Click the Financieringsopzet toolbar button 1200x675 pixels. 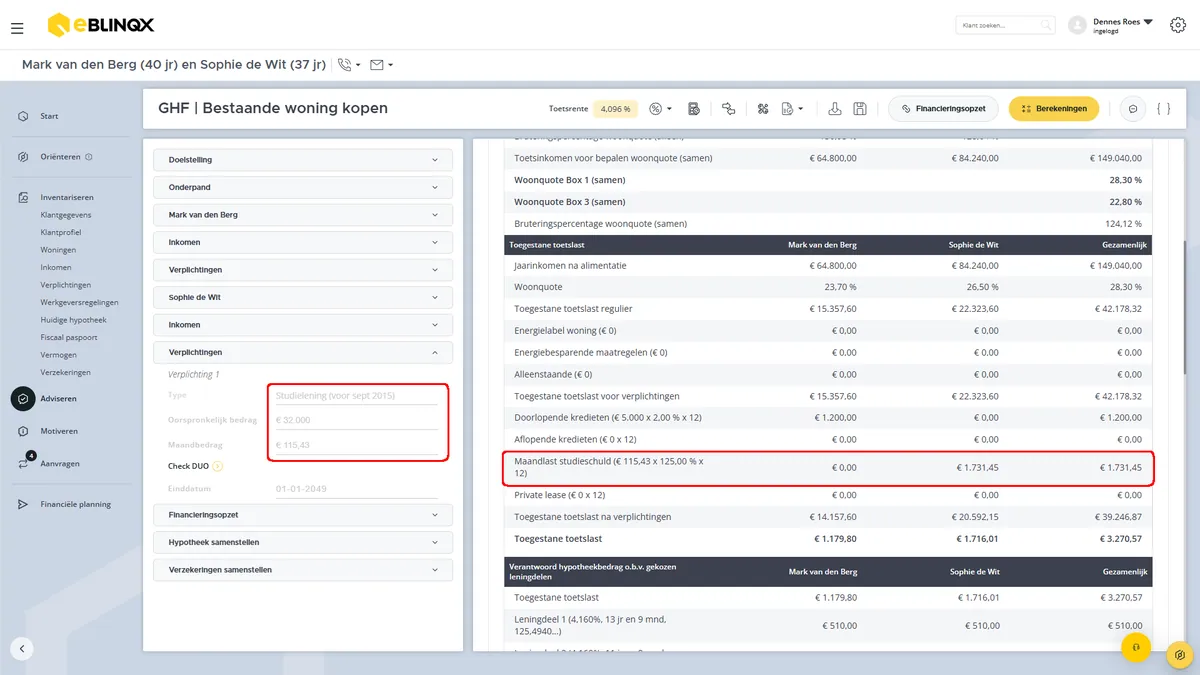(943, 109)
